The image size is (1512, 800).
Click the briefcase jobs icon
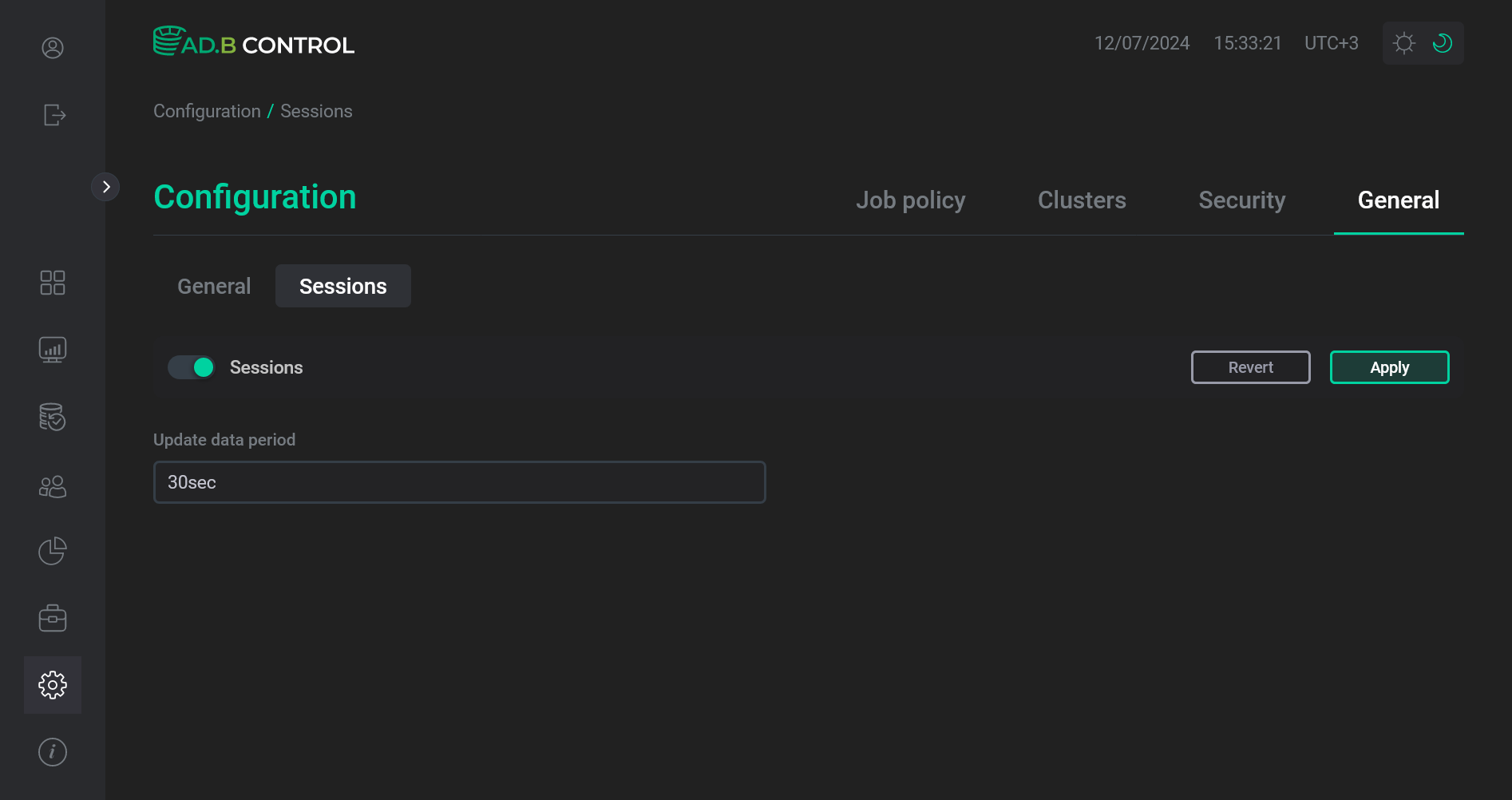pyautogui.click(x=52, y=617)
